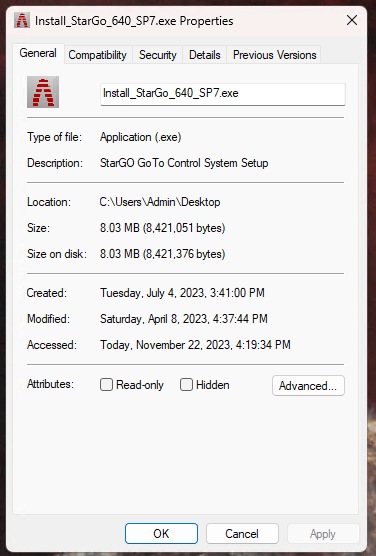Viewport: 376px width, 556px height.
Task: Click the large StarGo application icon
Action: pos(43,92)
